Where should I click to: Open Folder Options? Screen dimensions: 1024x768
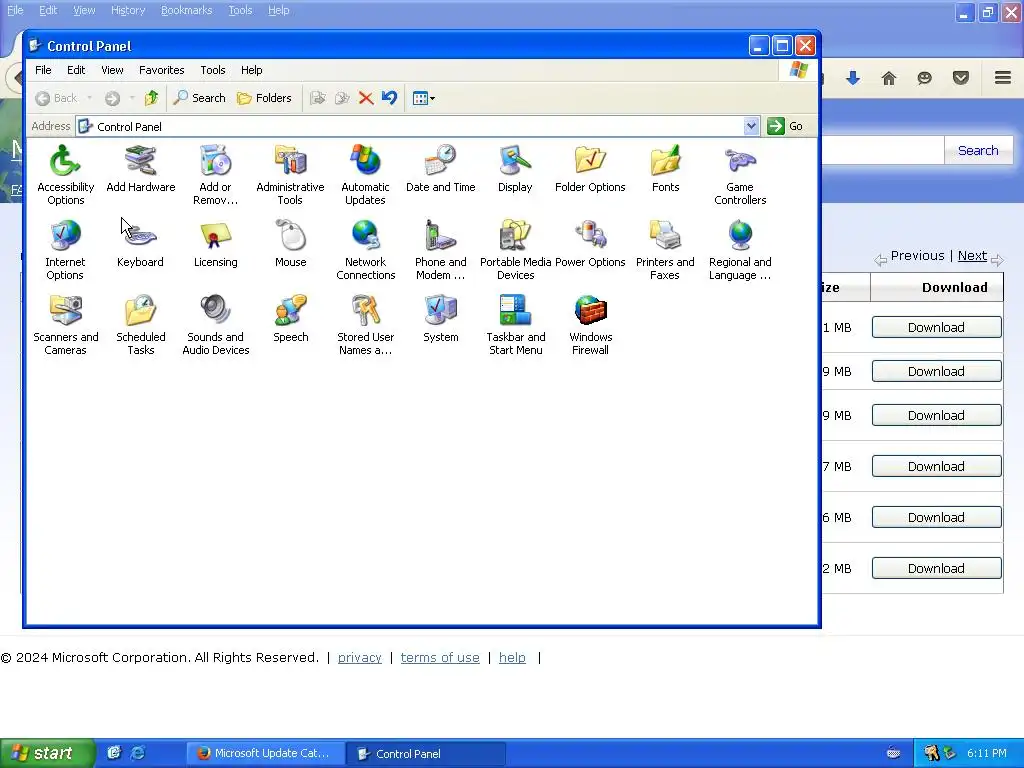590,168
